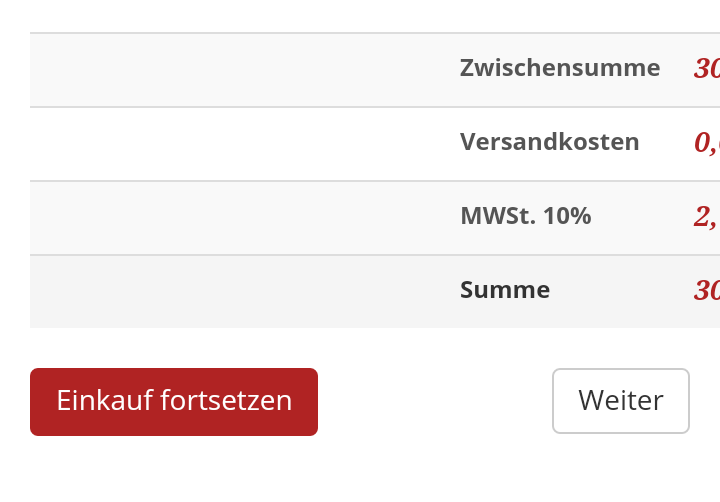Select the MWSt. tax amount value

706,217
